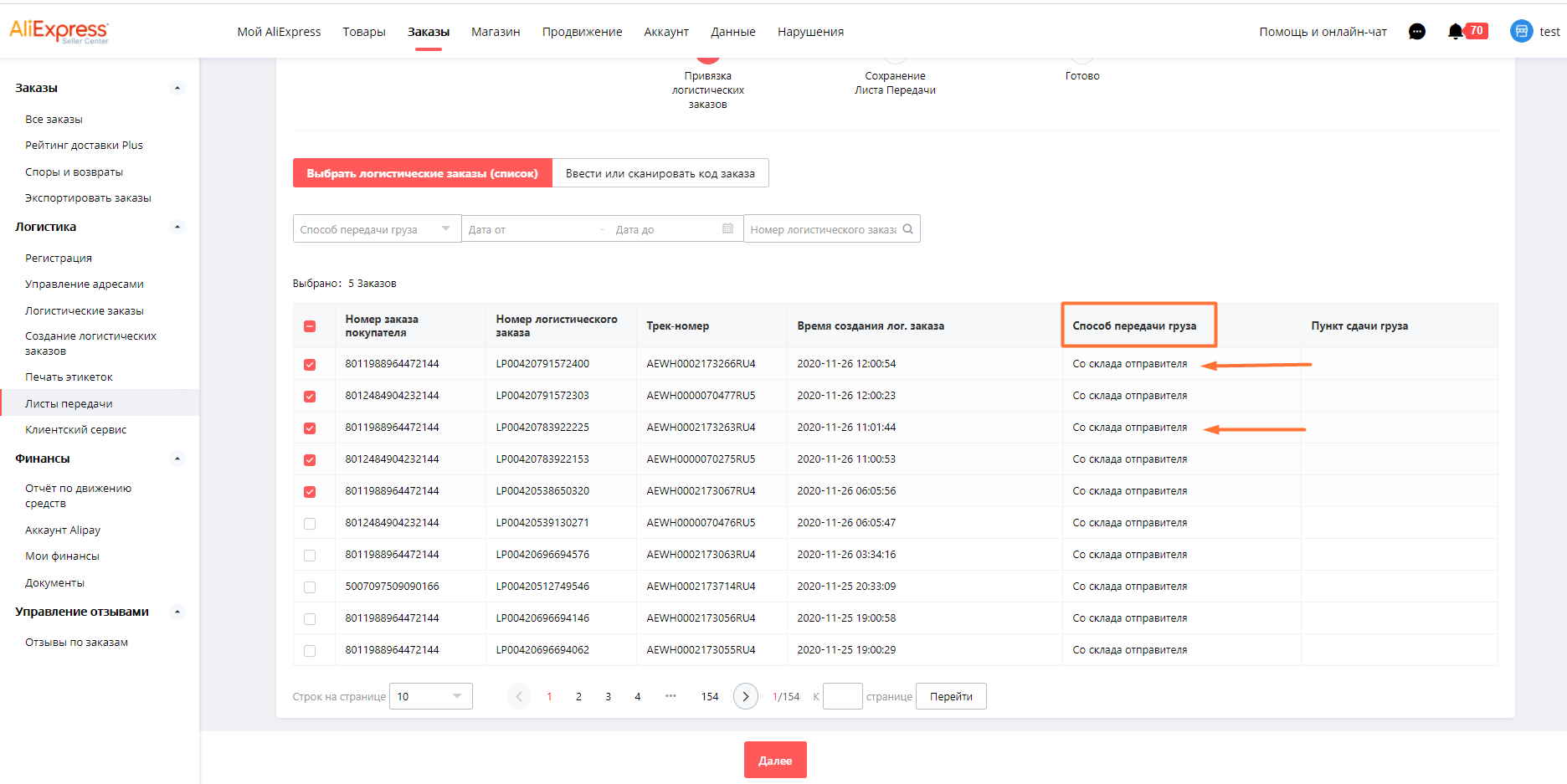Click the calendar icon in date filter
Screen dimensions: 1567x784
[727, 228]
